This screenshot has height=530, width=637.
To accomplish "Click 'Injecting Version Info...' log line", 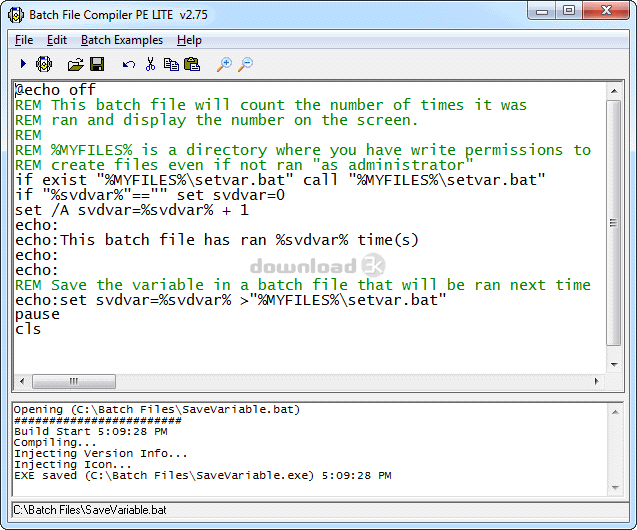I will [x=101, y=453].
